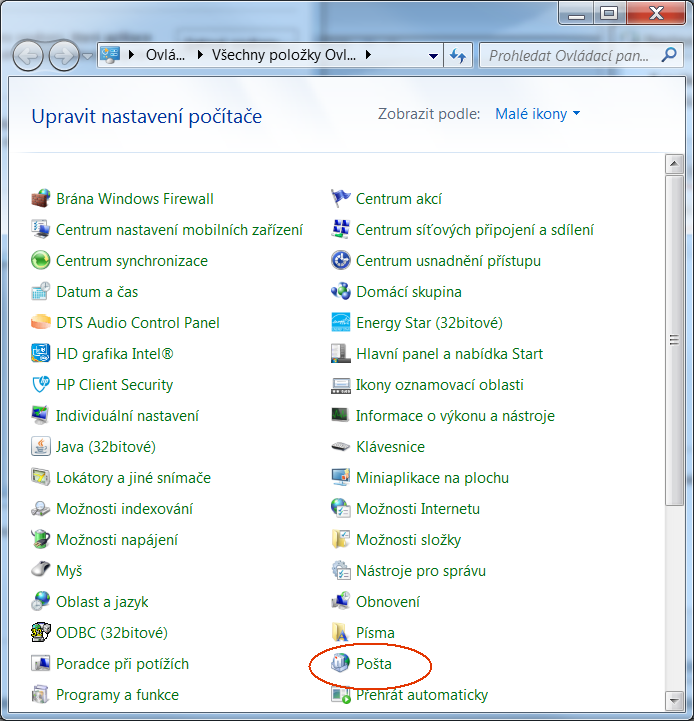The height and width of the screenshot is (721, 694).
Task: Open the Ikony oznamovací oblasti link
Action: [x=440, y=384]
